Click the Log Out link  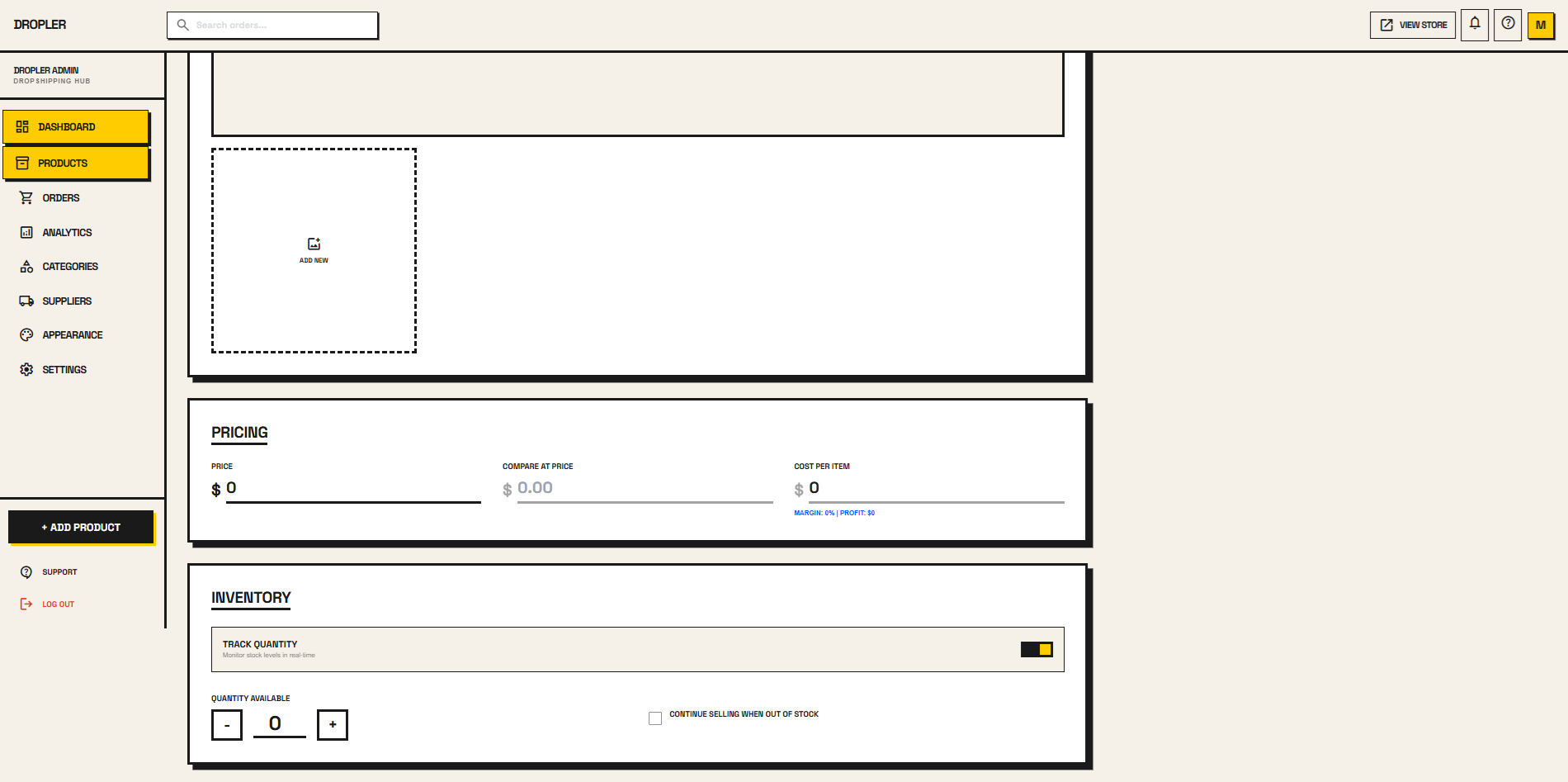pyautogui.click(x=58, y=604)
